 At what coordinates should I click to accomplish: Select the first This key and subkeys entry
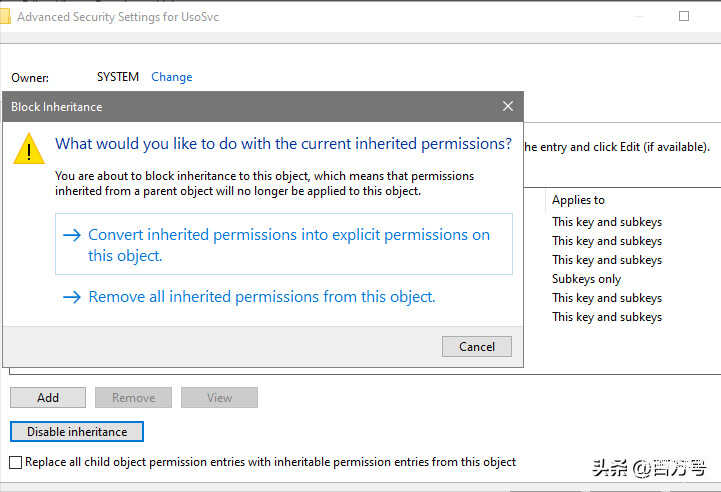click(x=606, y=222)
